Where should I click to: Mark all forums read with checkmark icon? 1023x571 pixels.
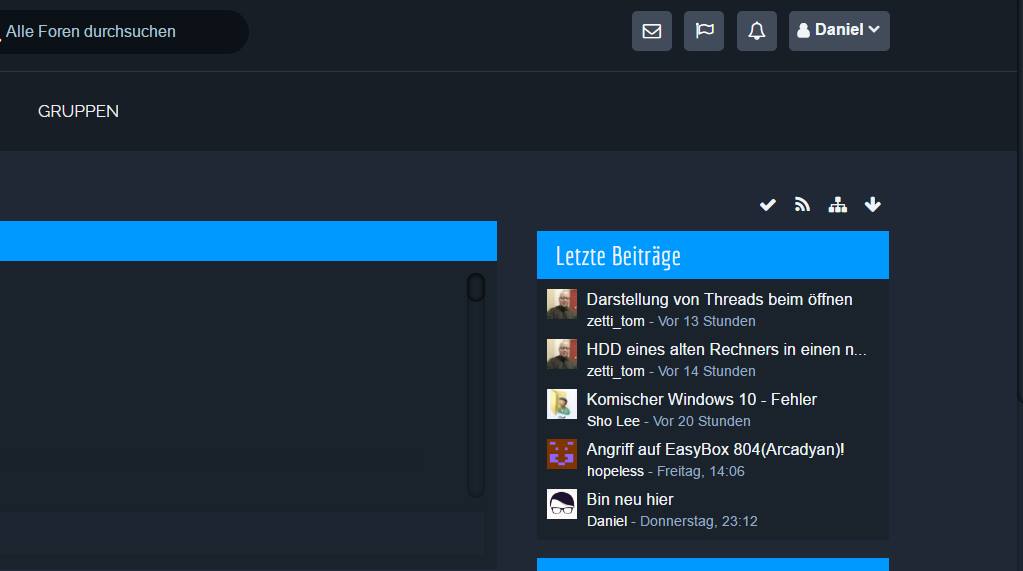click(767, 205)
